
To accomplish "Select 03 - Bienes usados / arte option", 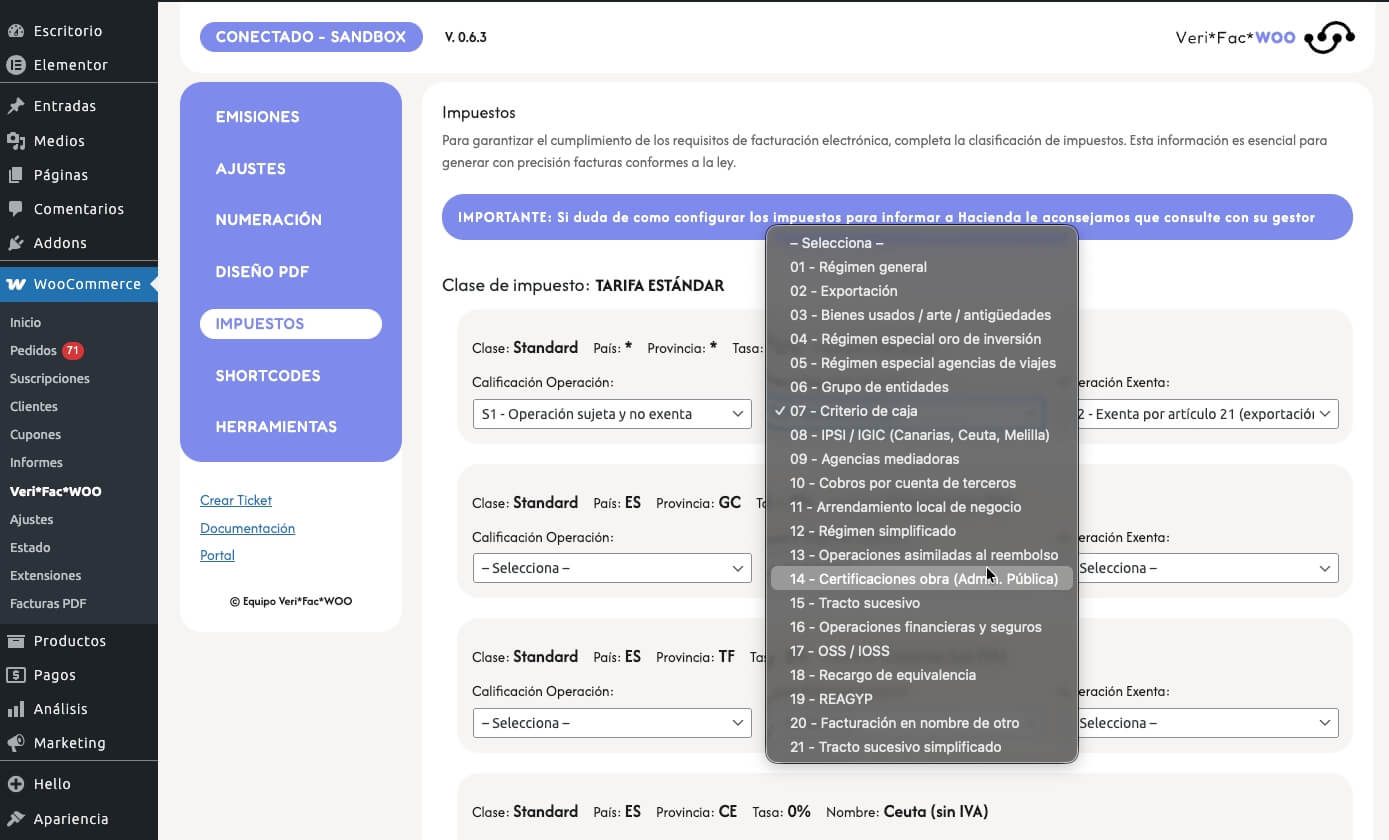I will pos(922,315).
